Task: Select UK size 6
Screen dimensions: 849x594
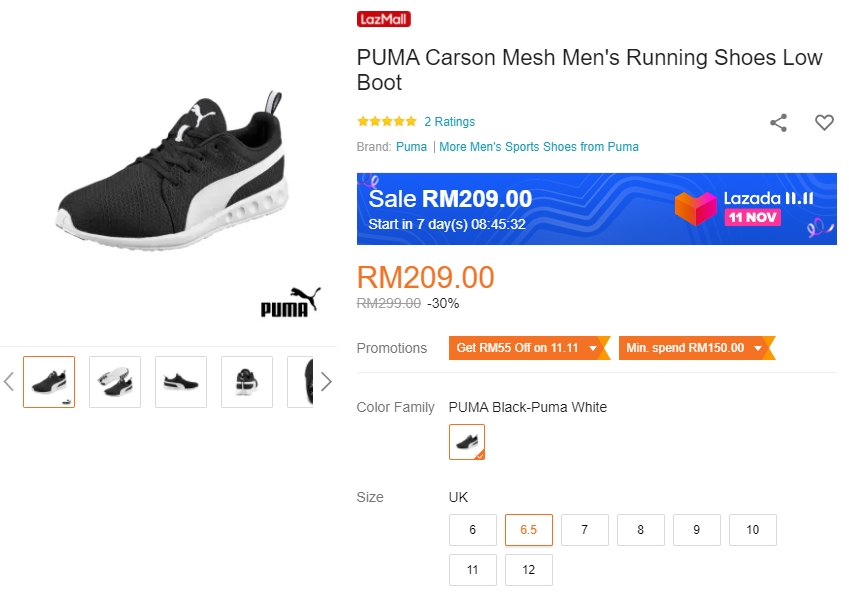Action: [x=473, y=530]
